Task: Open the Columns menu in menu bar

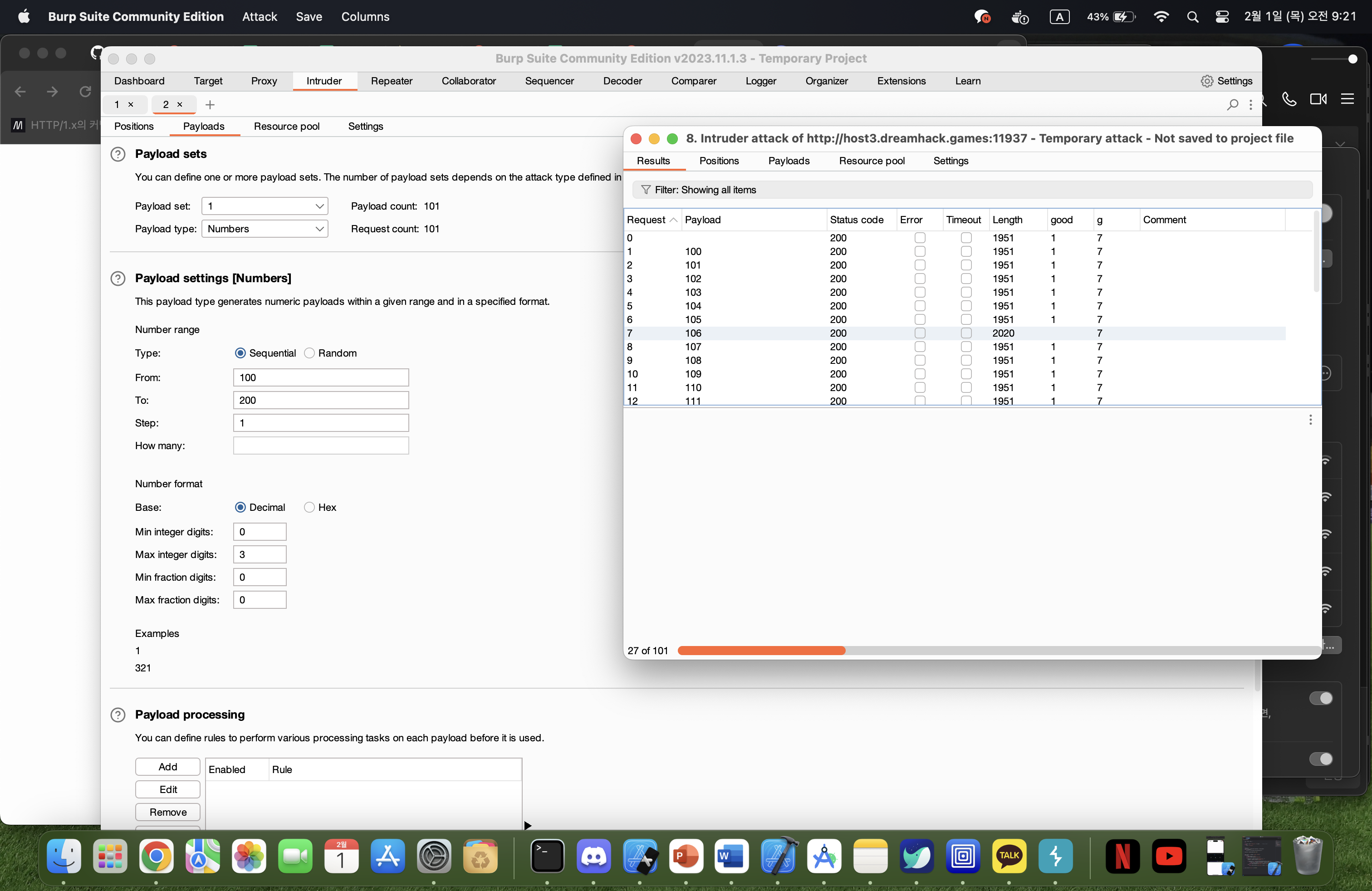Action: (x=365, y=17)
